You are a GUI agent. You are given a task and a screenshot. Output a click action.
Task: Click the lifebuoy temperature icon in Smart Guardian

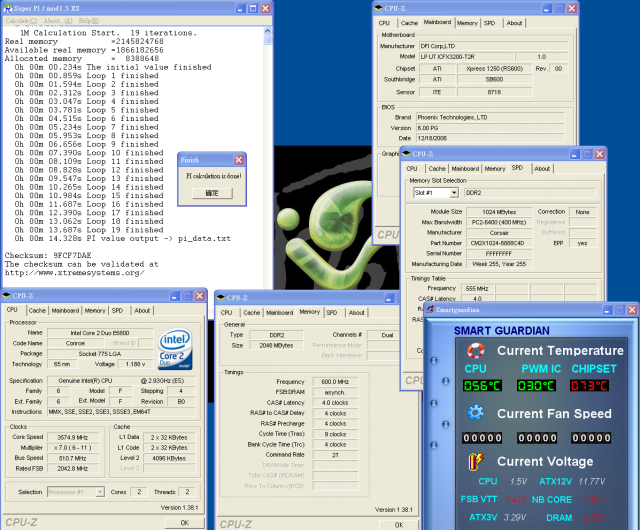coord(476,350)
